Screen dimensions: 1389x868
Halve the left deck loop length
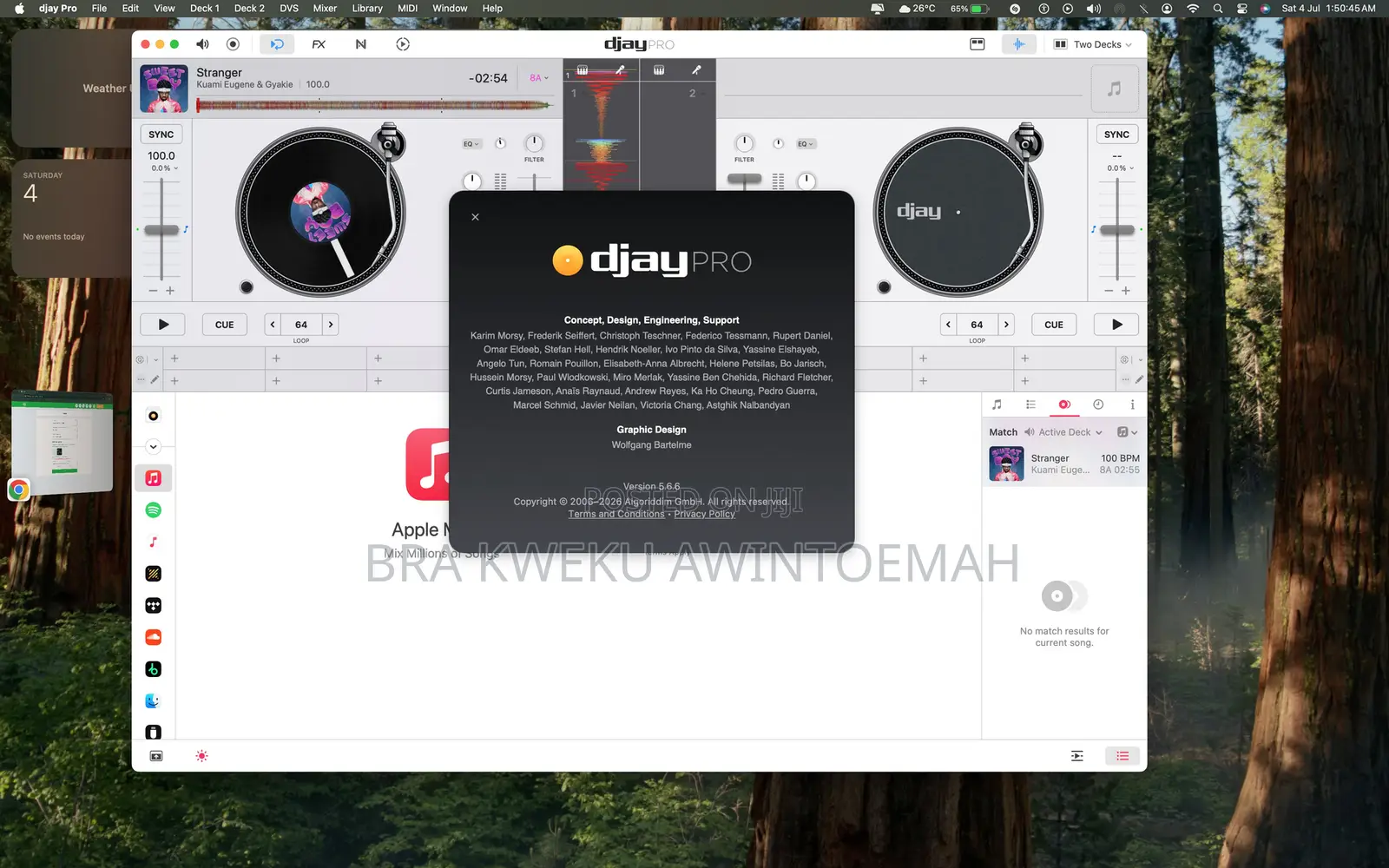point(273,325)
